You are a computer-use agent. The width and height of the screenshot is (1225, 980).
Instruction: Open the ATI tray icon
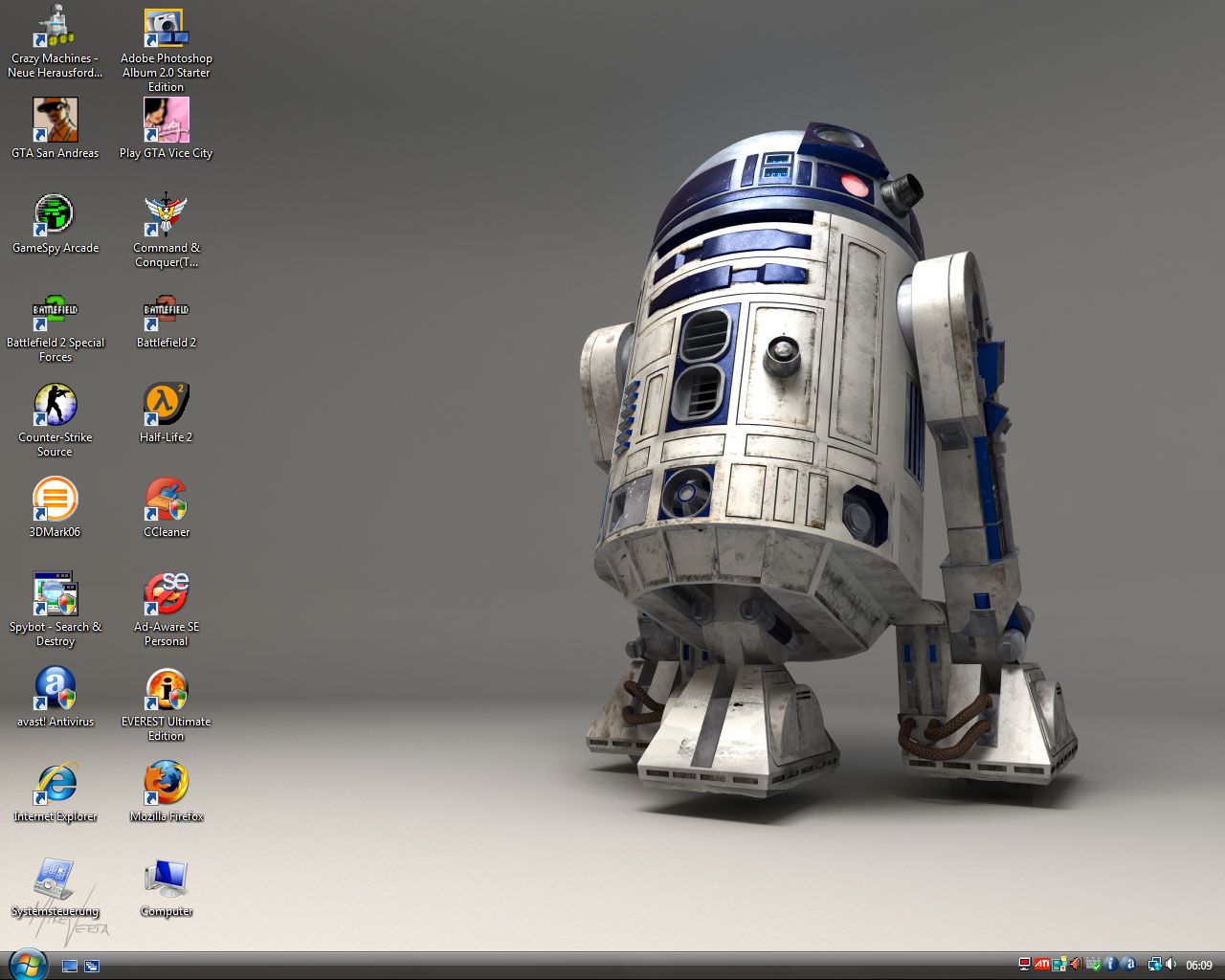(1042, 965)
